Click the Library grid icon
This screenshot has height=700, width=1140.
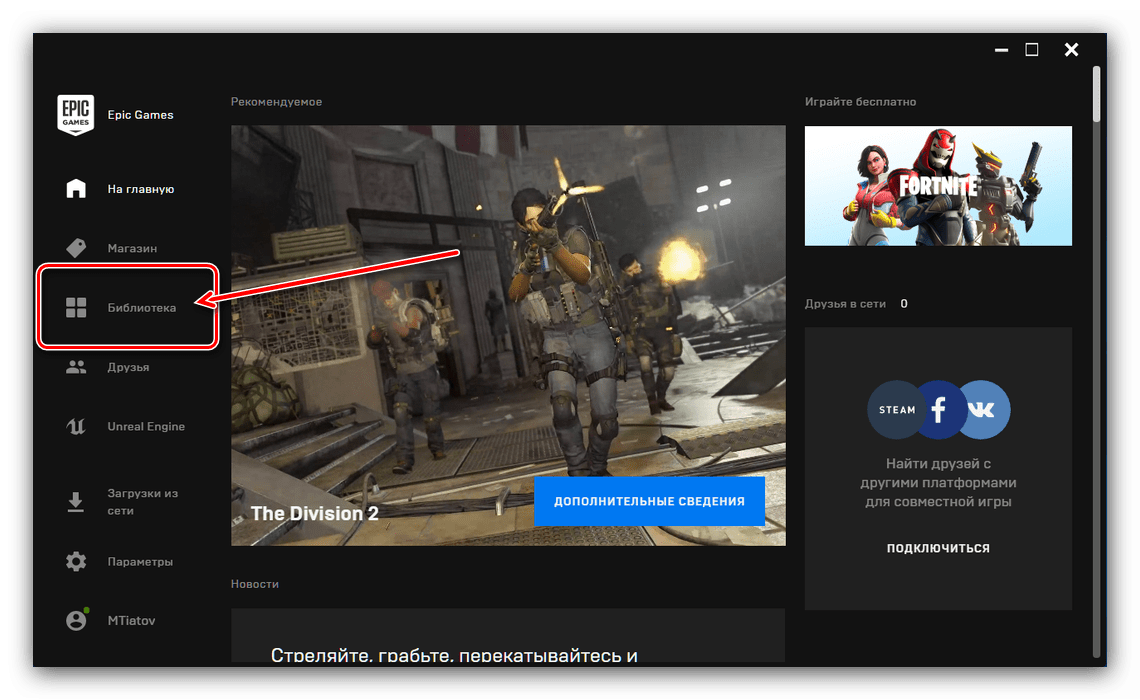pyautogui.click(x=76, y=308)
